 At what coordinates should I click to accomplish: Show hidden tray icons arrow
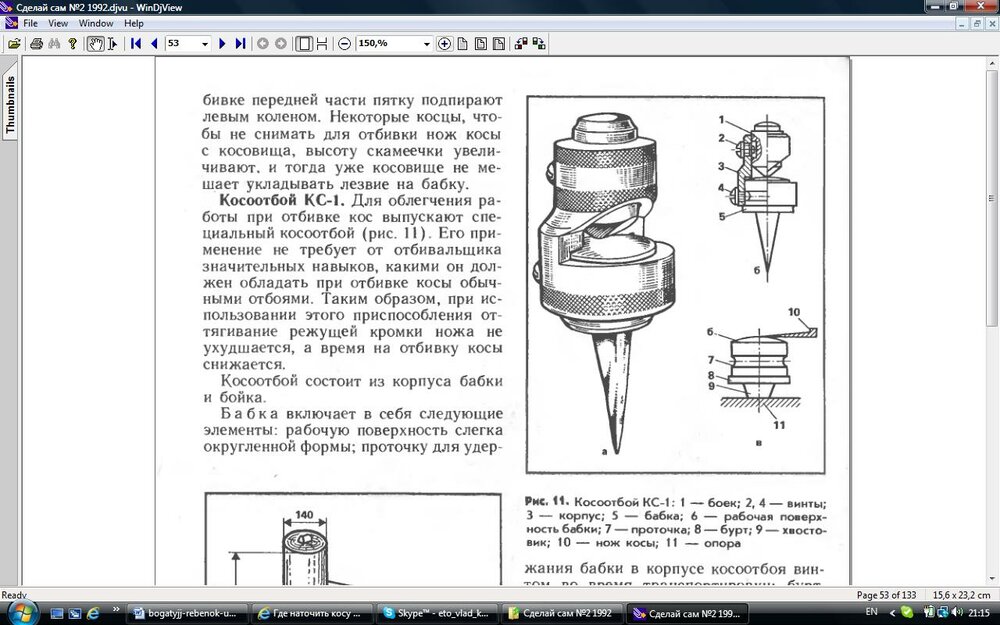pyautogui.click(x=892, y=613)
